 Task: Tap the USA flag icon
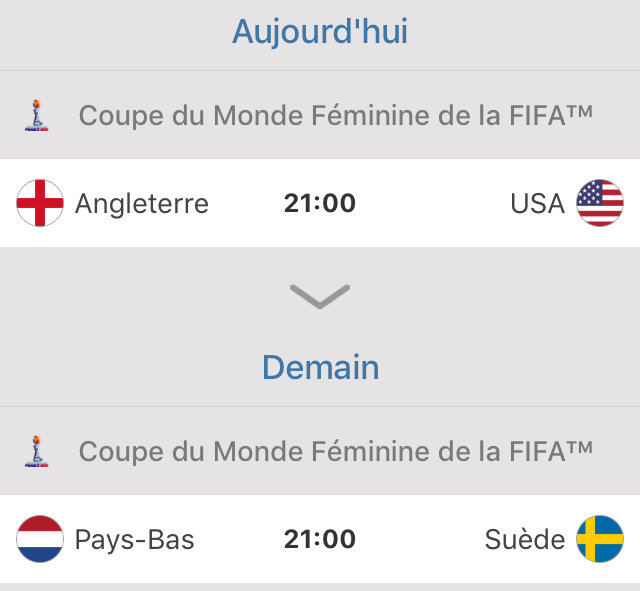[600, 203]
